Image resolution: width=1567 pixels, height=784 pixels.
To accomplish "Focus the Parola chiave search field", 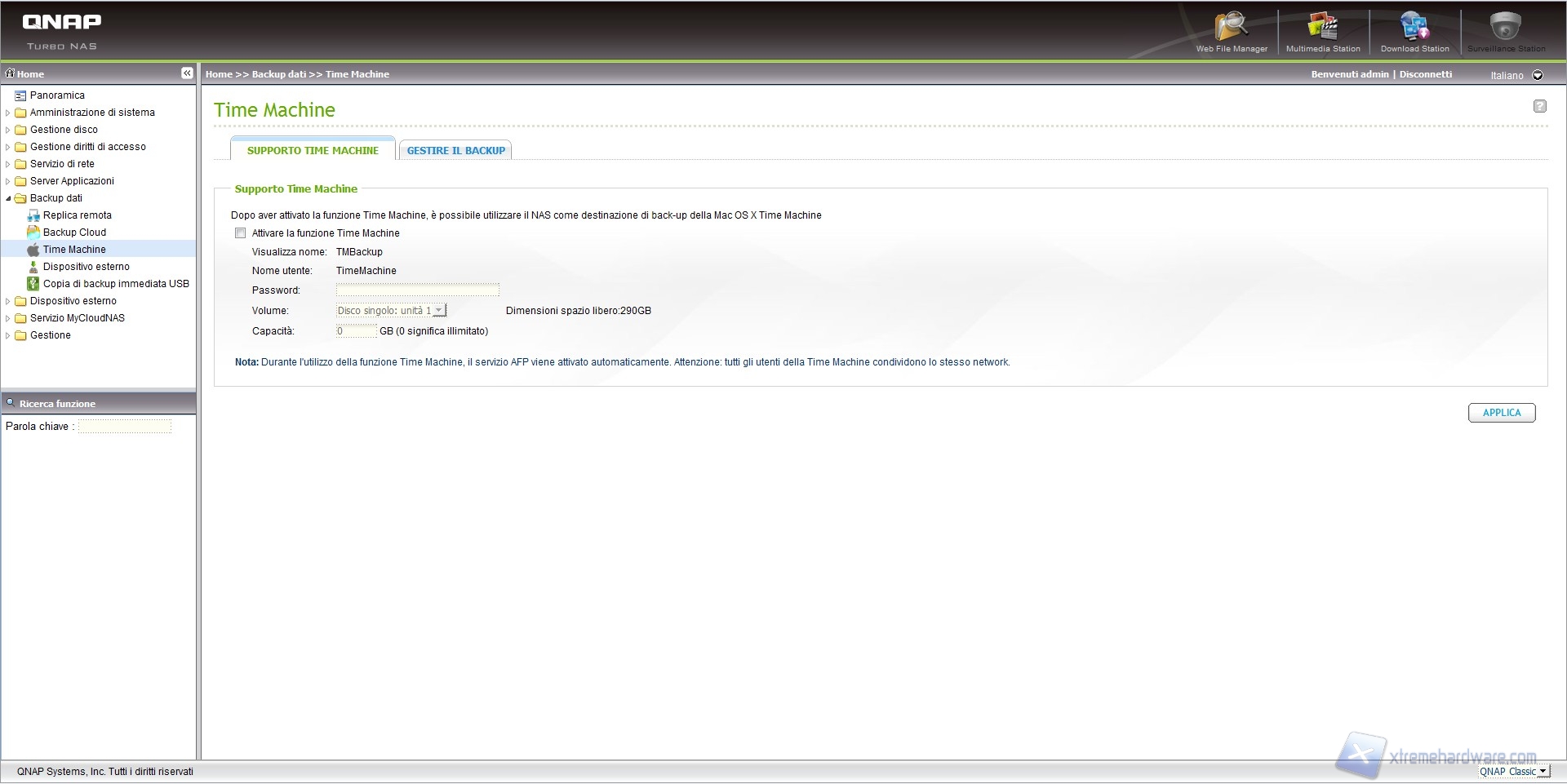I will click(x=125, y=427).
